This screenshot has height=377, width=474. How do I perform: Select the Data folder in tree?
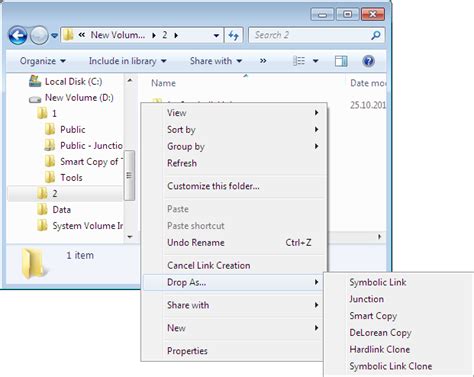coord(62,210)
